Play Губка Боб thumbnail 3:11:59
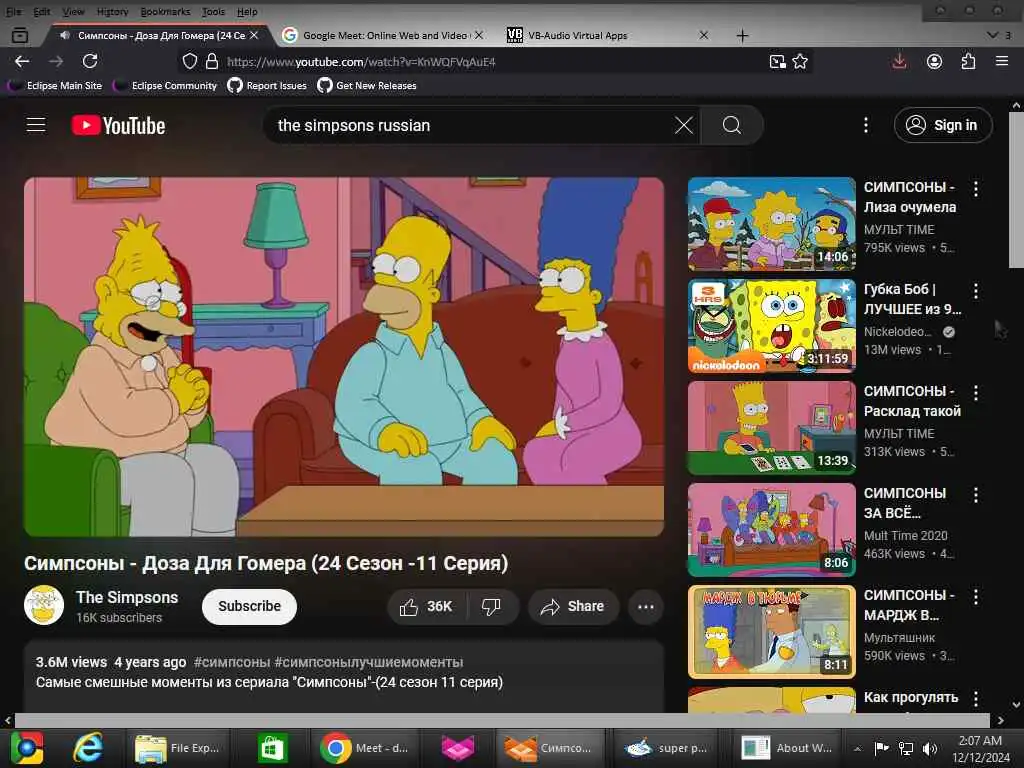This screenshot has height=768, width=1024. coord(771,326)
